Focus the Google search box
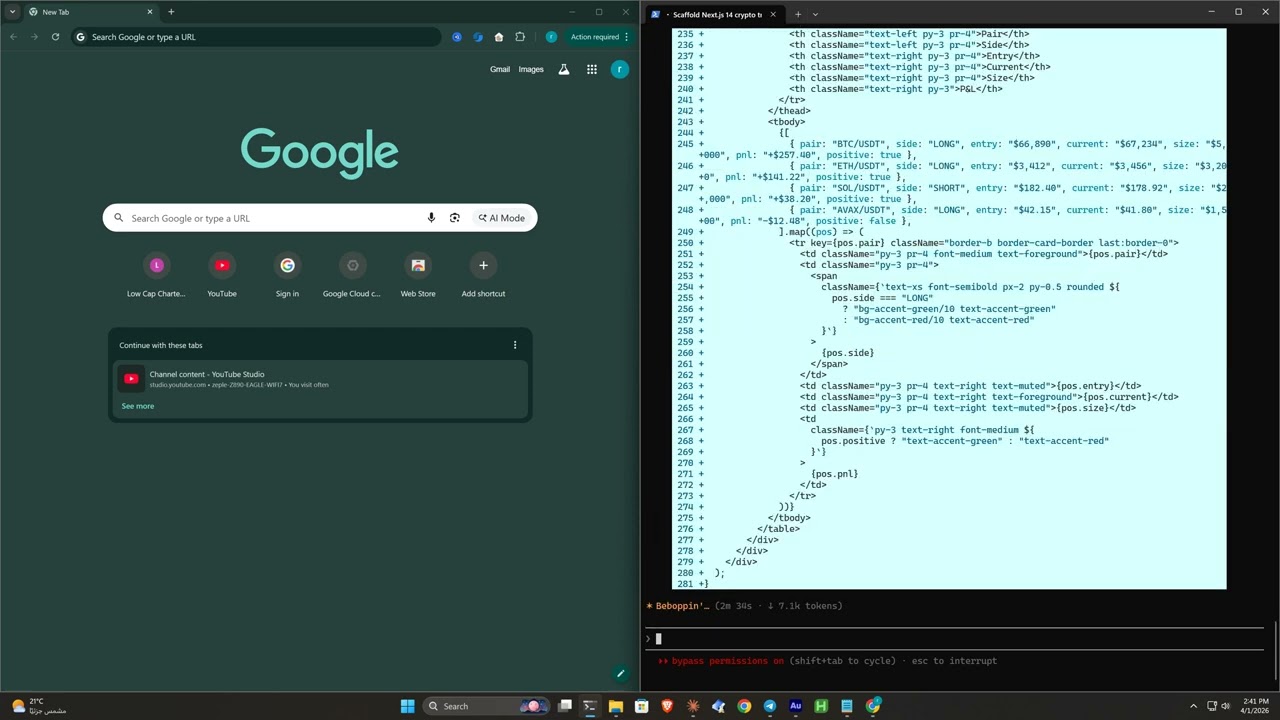Screen dimensions: 1280x720 (320, 218)
